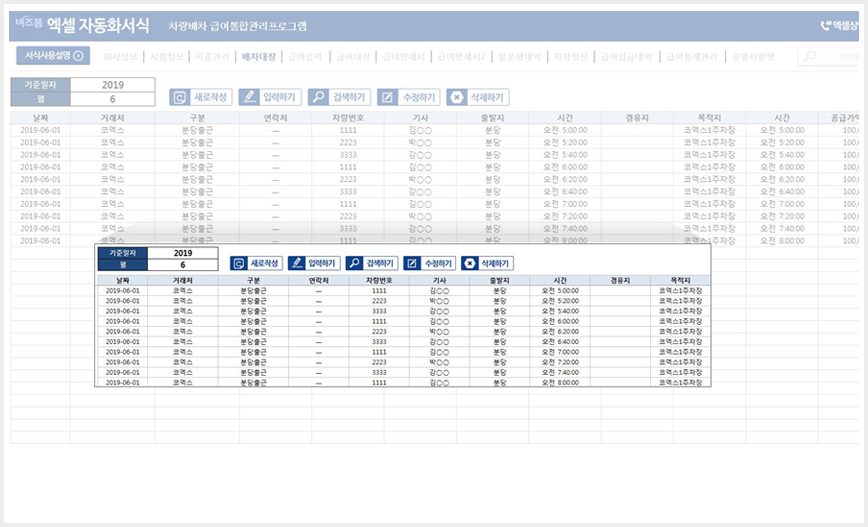Click cell 오전 5:20:00 under 출발지 시간 in main sheet
This screenshot has width=868, height=527.
click(565, 143)
